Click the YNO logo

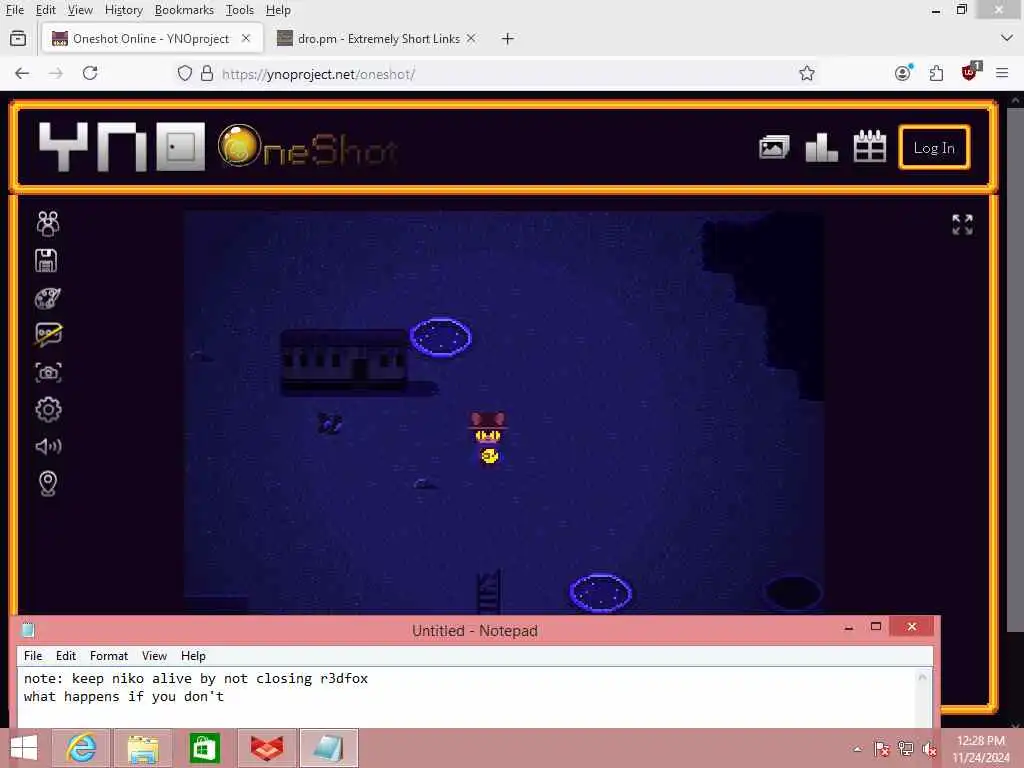(x=121, y=146)
